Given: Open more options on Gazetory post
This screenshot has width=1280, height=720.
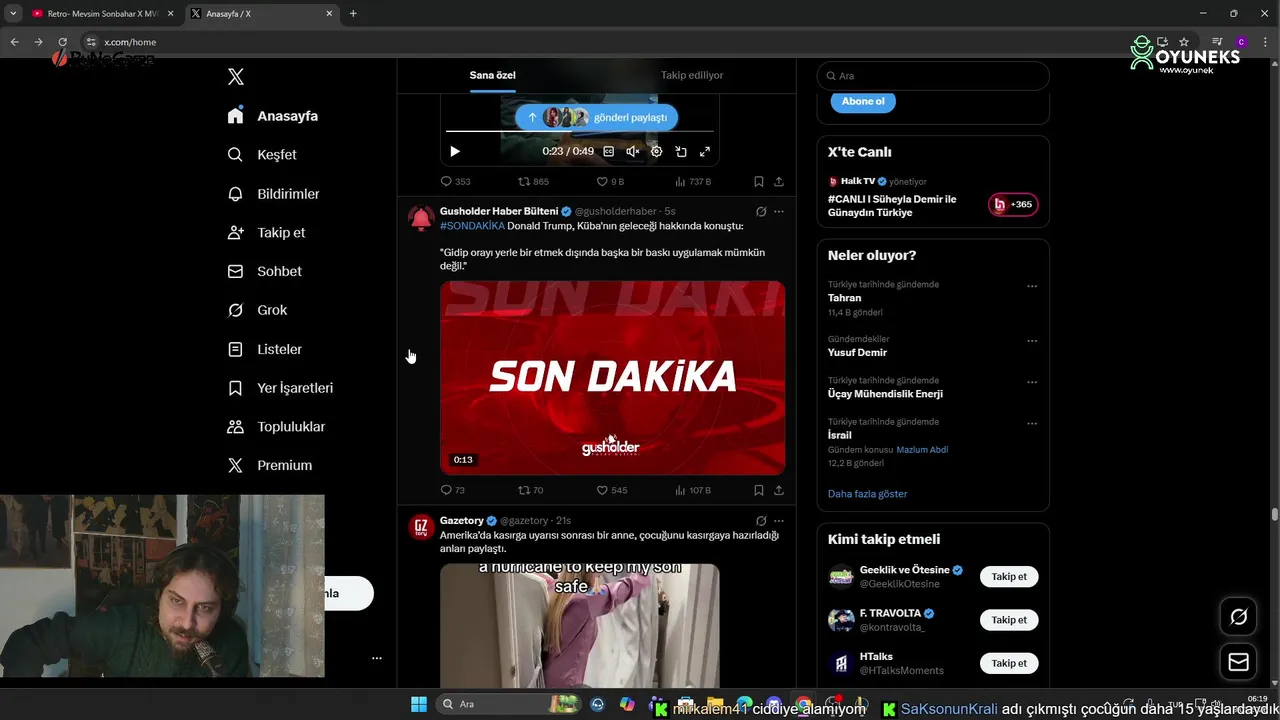Looking at the screenshot, I should click(779, 521).
